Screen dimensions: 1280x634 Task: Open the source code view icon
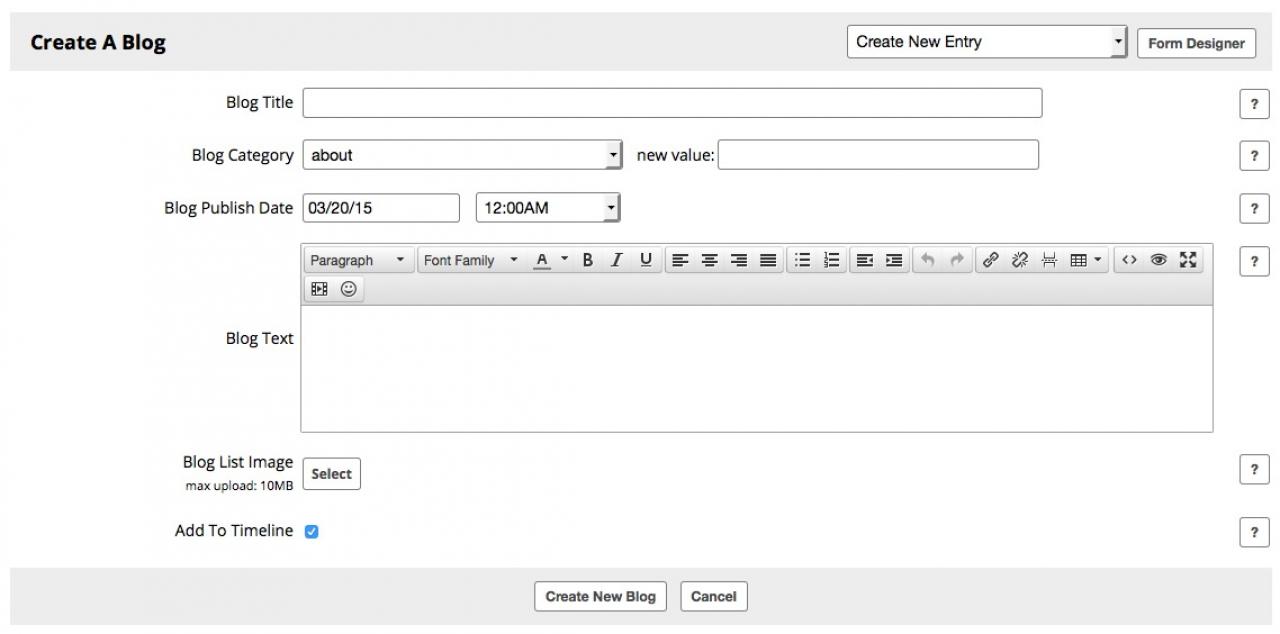[1129, 260]
